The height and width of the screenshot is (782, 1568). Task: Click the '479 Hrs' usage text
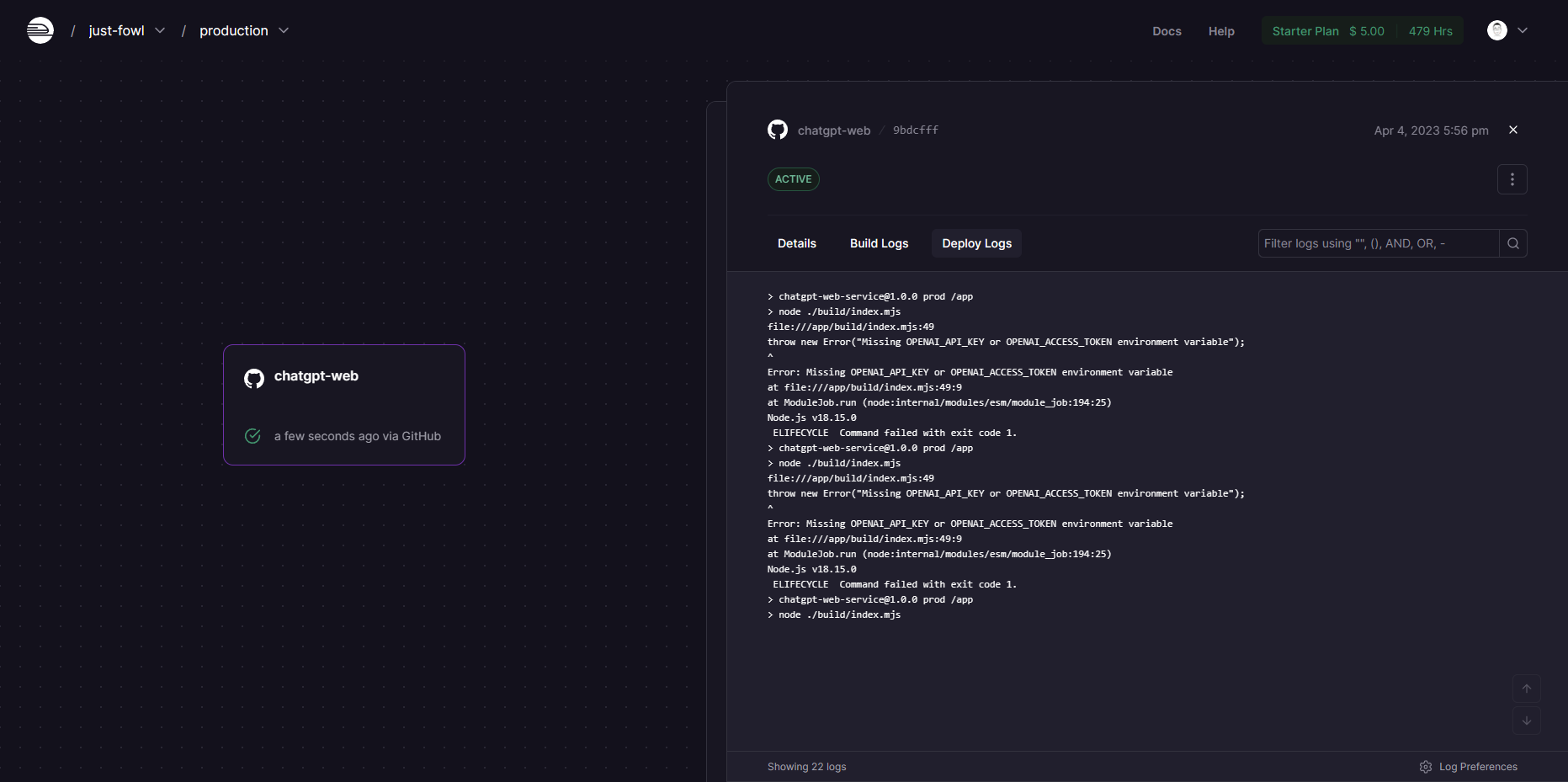1431,31
